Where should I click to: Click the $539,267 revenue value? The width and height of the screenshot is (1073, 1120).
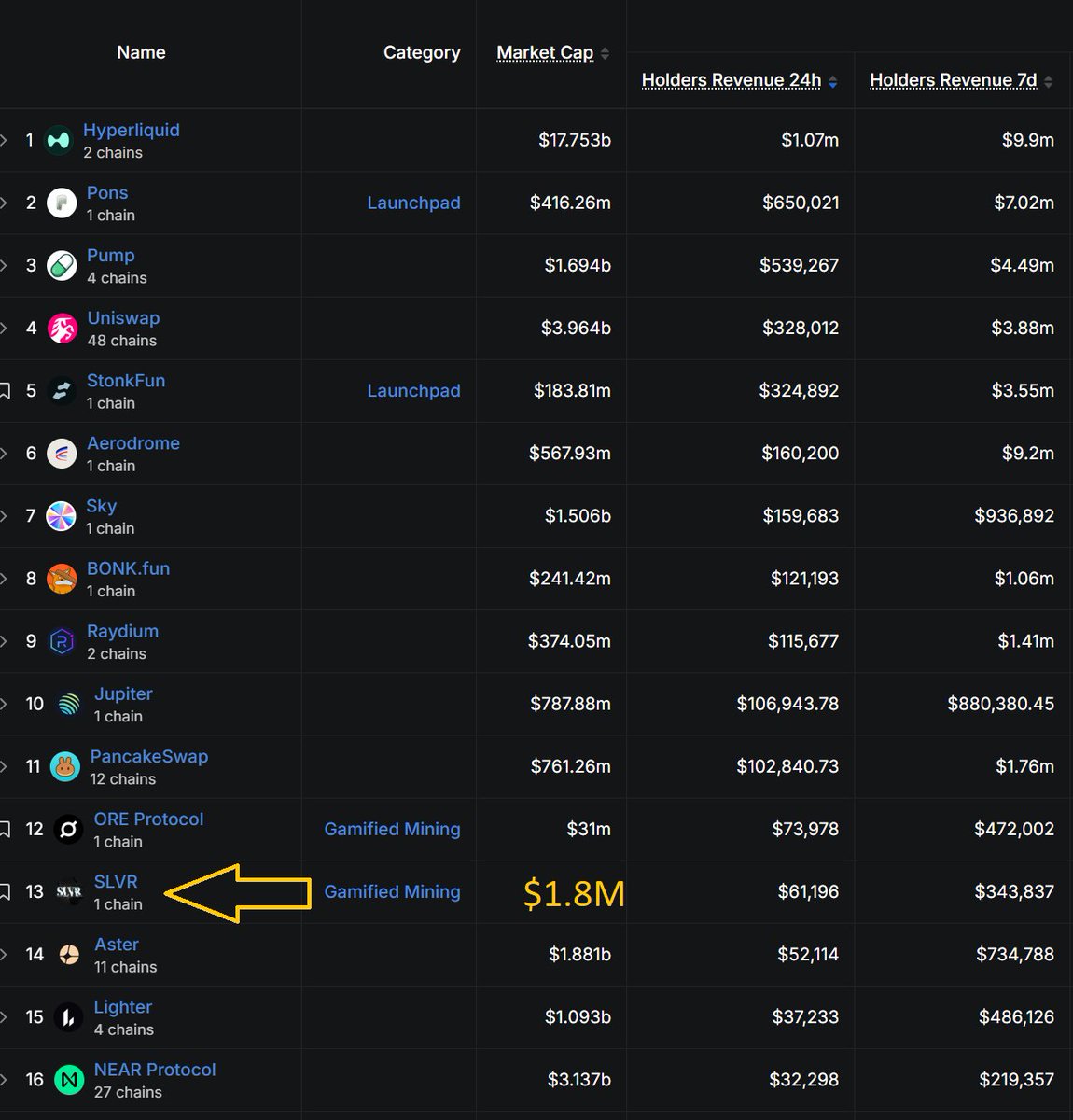pyautogui.click(x=799, y=265)
